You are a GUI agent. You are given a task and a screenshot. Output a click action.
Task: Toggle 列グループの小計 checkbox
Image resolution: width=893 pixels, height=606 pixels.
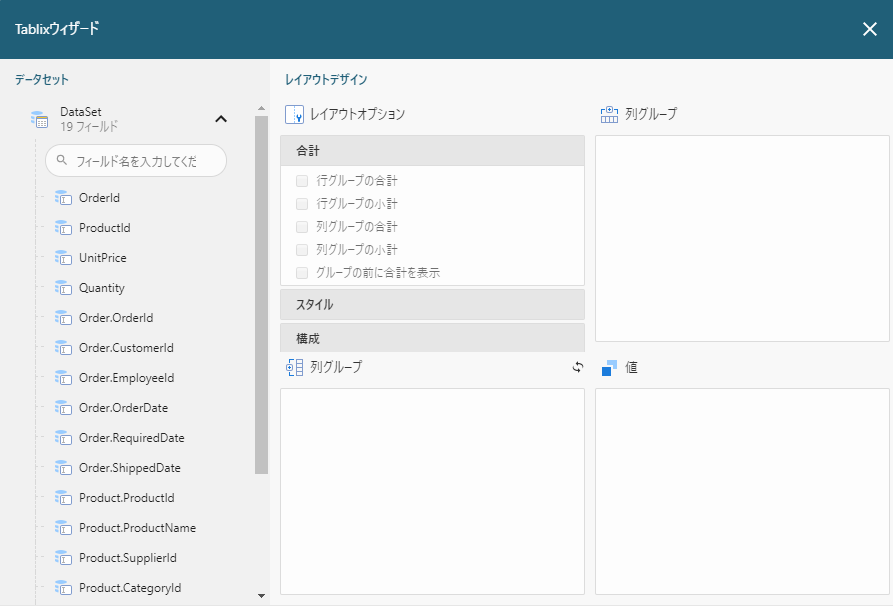tap(302, 249)
